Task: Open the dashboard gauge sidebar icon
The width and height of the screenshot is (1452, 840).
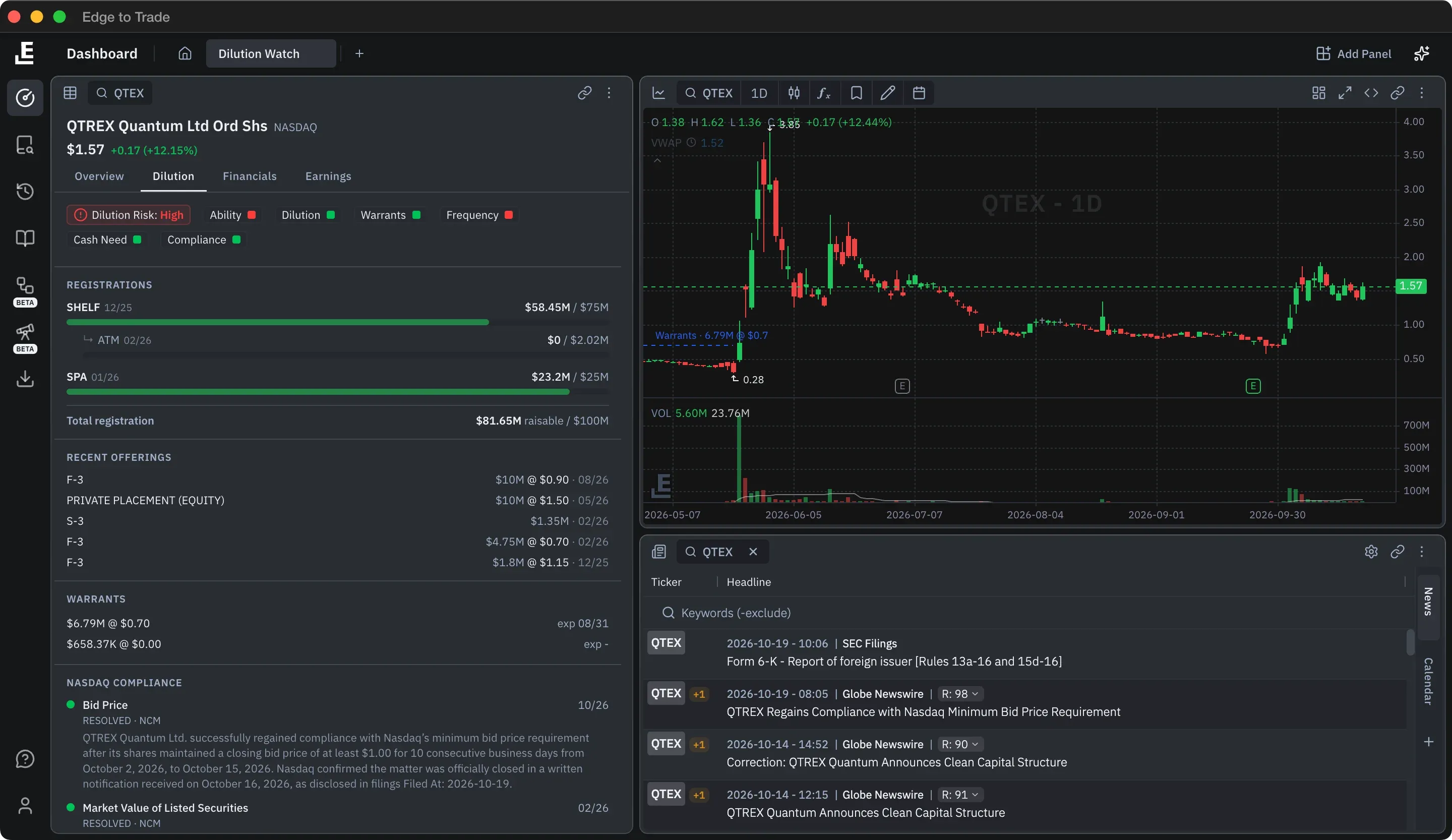Action: [x=25, y=98]
